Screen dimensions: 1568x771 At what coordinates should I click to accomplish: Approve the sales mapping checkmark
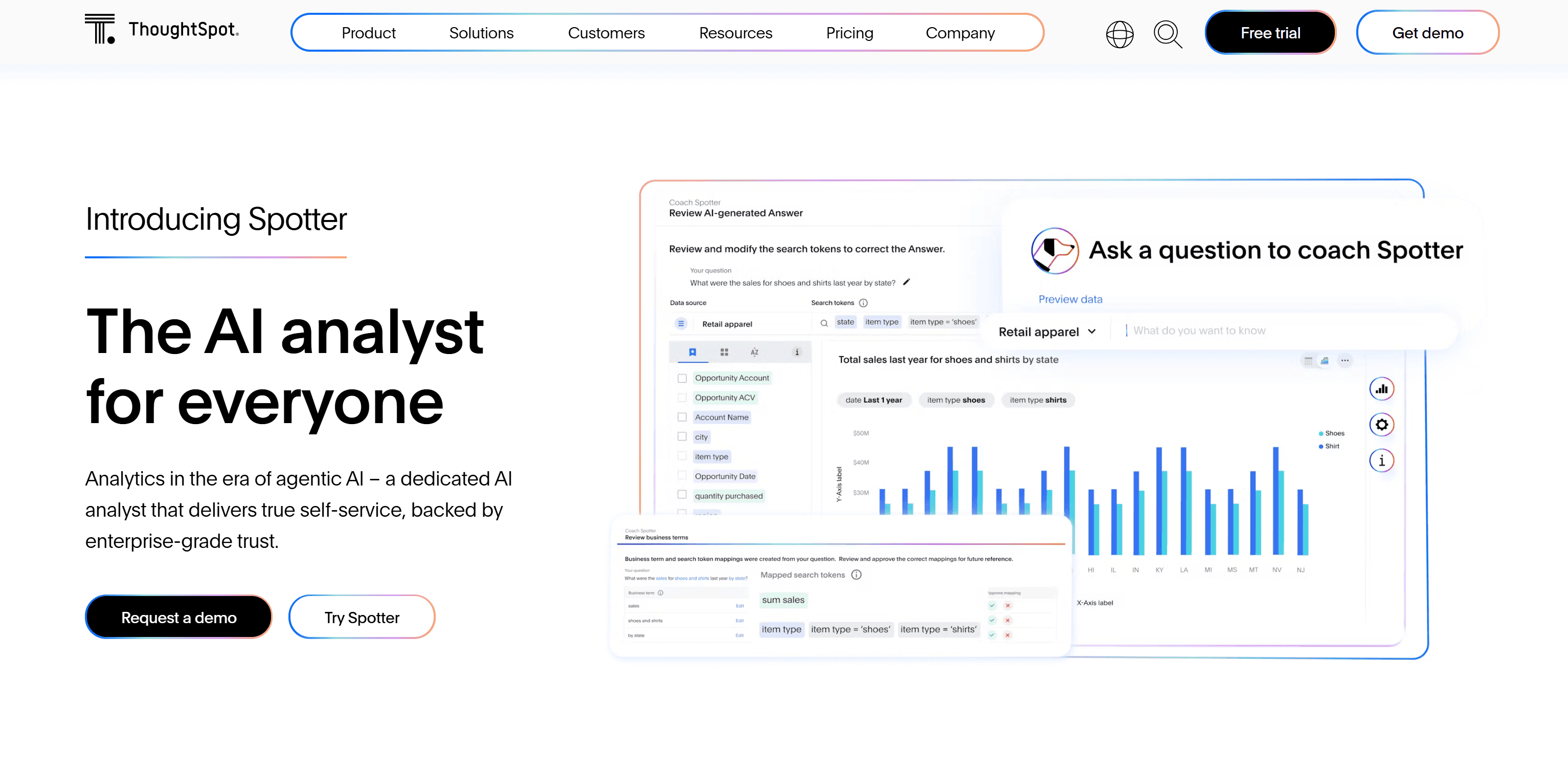click(x=992, y=605)
